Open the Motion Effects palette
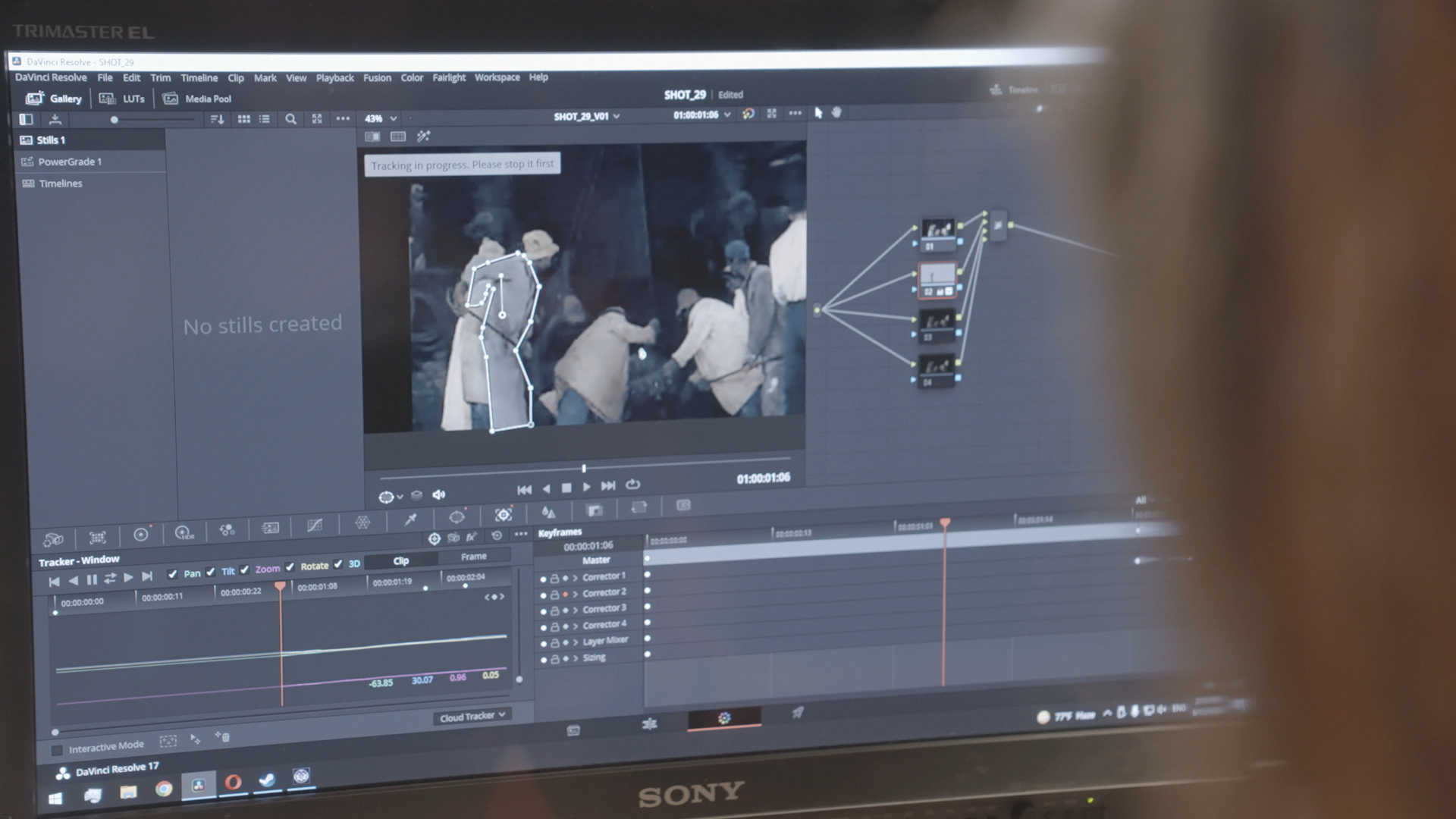 (x=270, y=528)
